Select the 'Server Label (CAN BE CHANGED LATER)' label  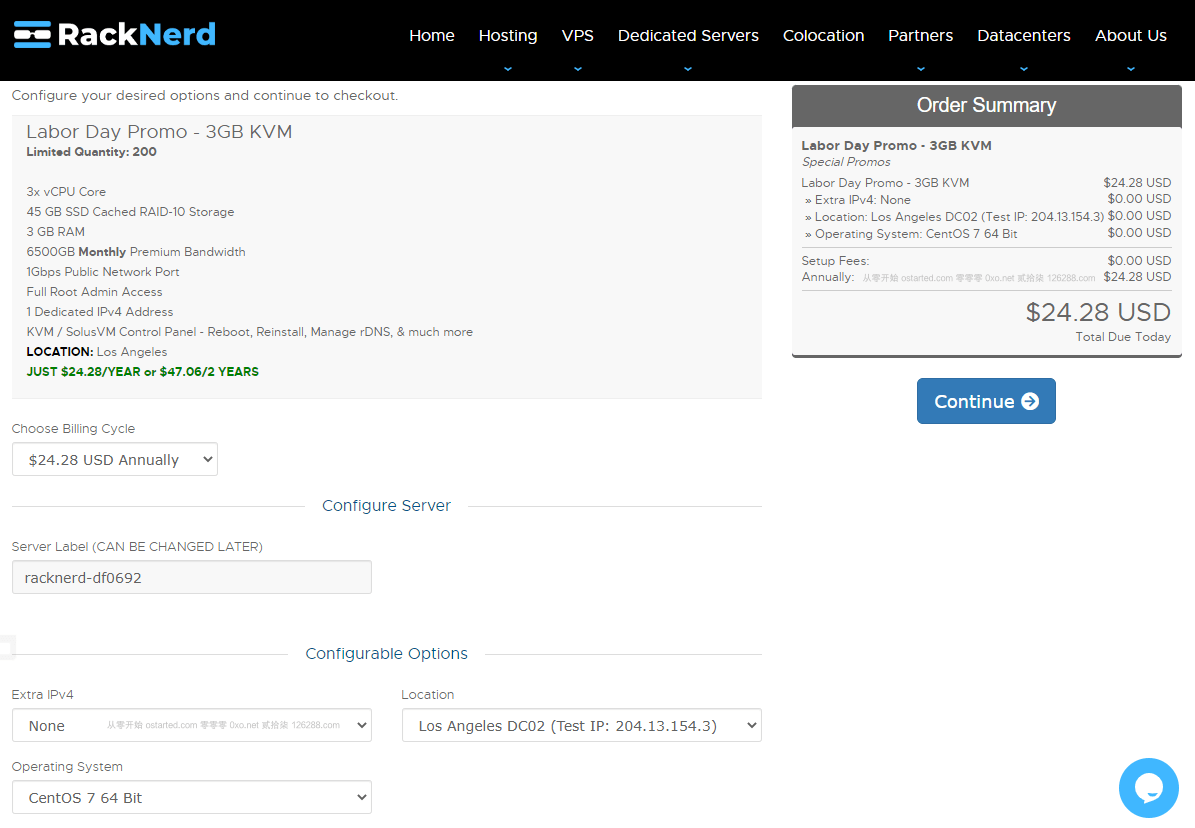pyautogui.click(x=137, y=546)
